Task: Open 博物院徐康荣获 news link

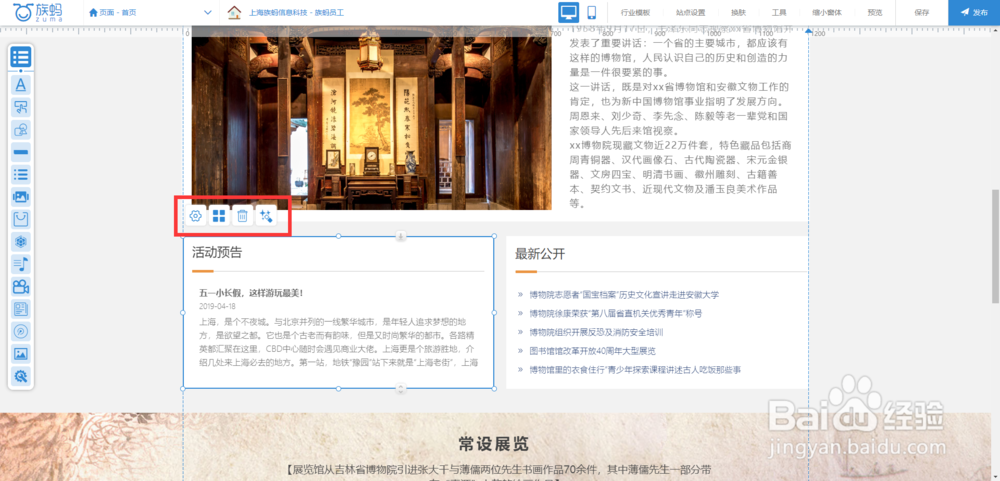Action: (x=615, y=313)
